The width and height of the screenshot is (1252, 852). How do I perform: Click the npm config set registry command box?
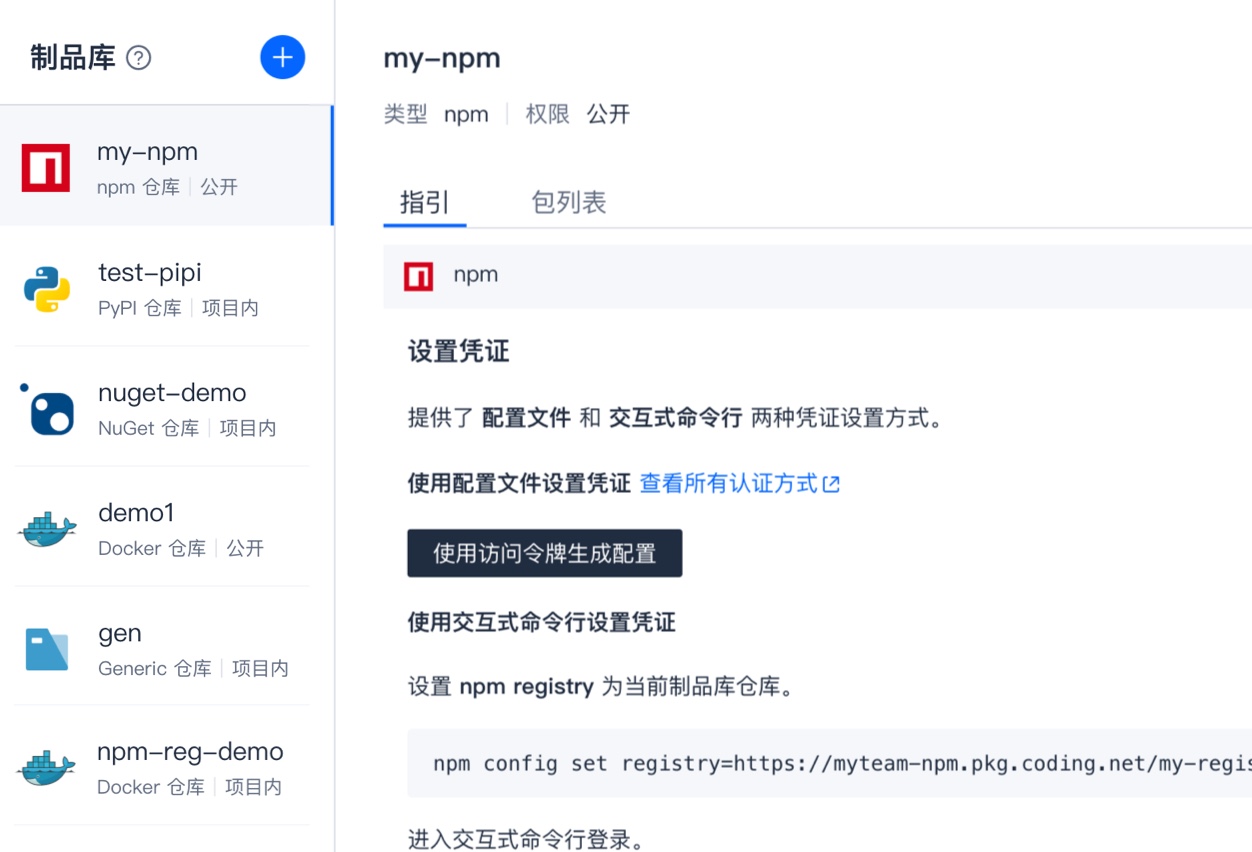(829, 763)
